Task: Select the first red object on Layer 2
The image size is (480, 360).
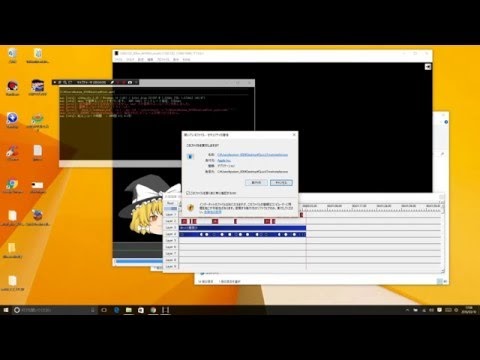Action: click(x=184, y=221)
